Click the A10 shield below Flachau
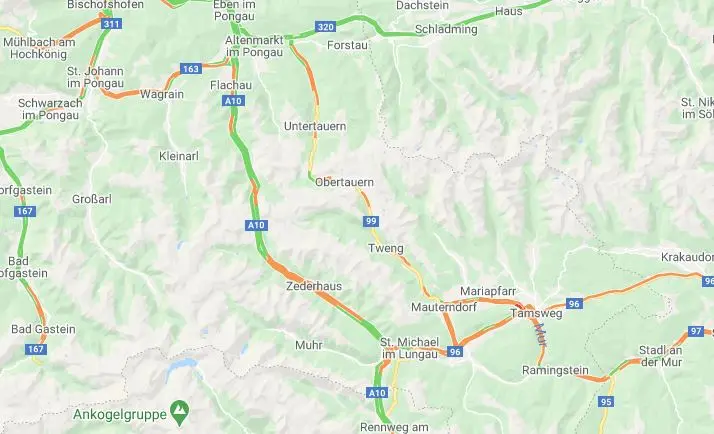Viewport: 714px width, 434px height. (234, 101)
